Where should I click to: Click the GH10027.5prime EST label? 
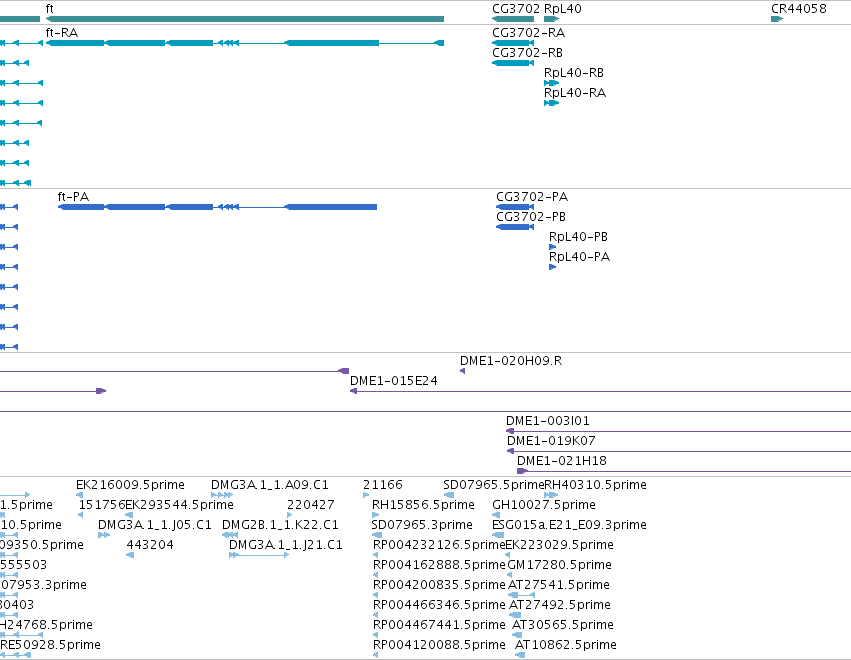[x=544, y=505]
